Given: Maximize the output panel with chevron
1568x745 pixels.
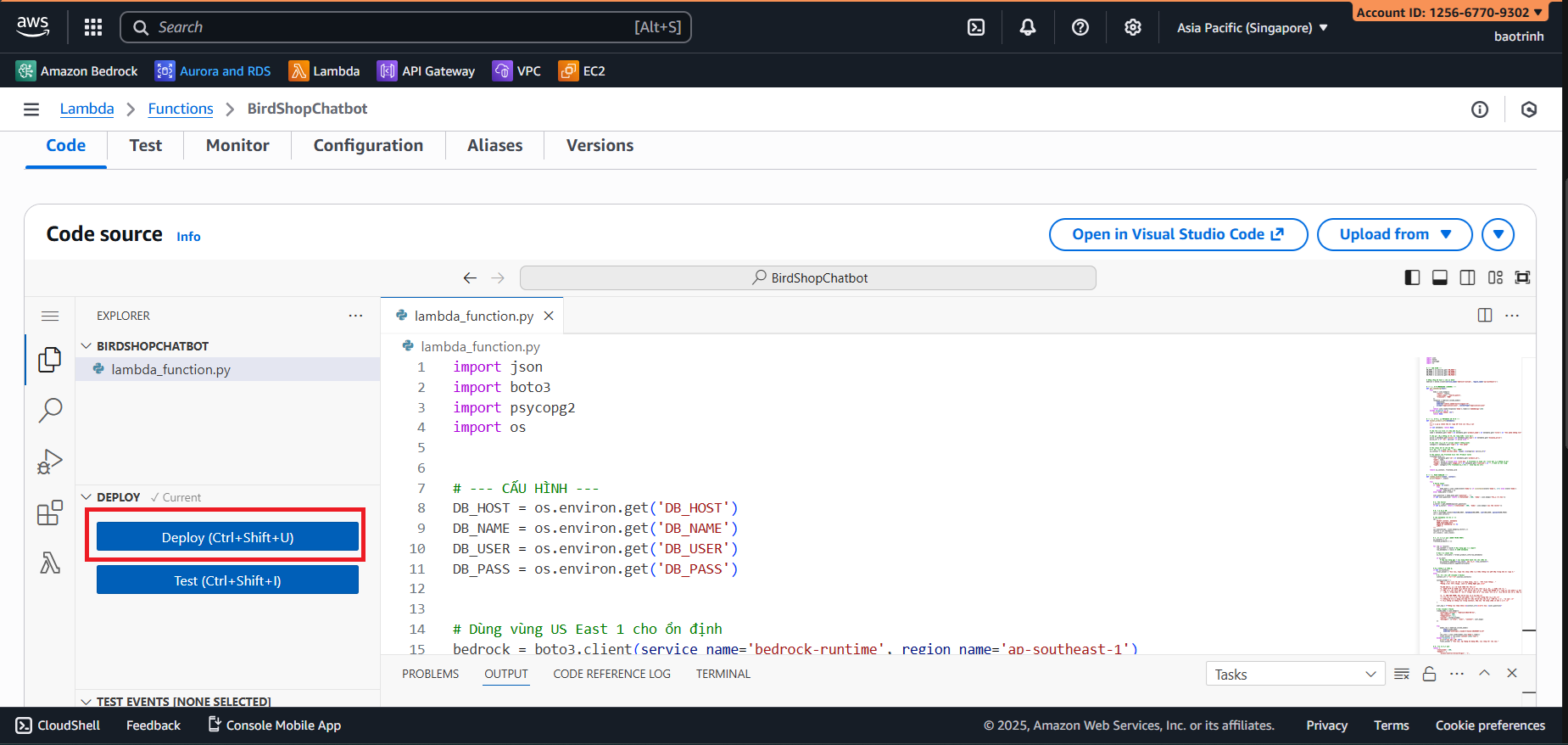Looking at the screenshot, I should click(1484, 673).
